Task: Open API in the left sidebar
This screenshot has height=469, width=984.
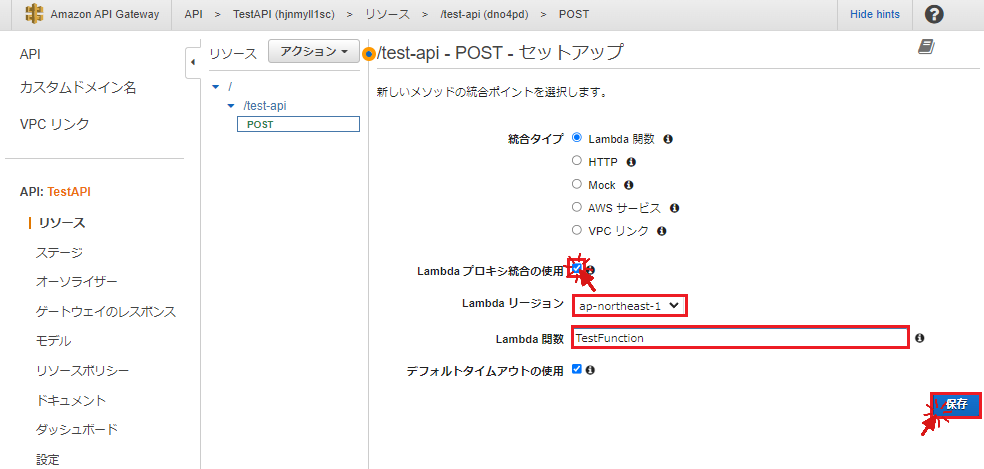Action: [29, 55]
